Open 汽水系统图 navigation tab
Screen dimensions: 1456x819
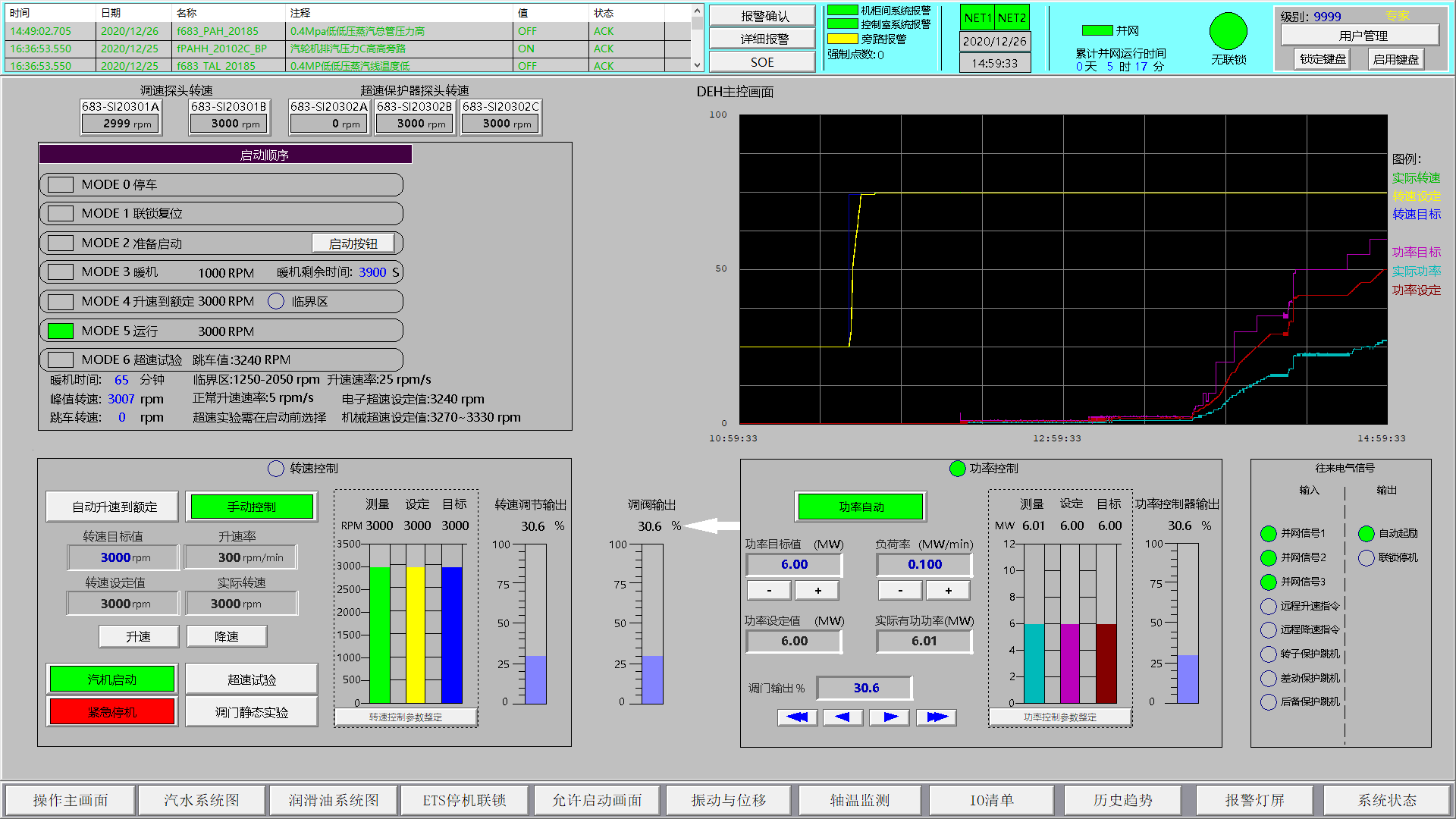pyautogui.click(x=202, y=800)
